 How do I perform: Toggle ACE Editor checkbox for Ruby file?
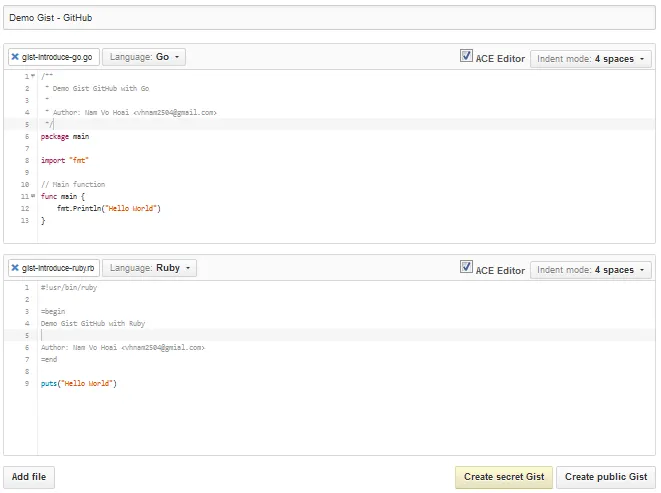pyautogui.click(x=467, y=267)
